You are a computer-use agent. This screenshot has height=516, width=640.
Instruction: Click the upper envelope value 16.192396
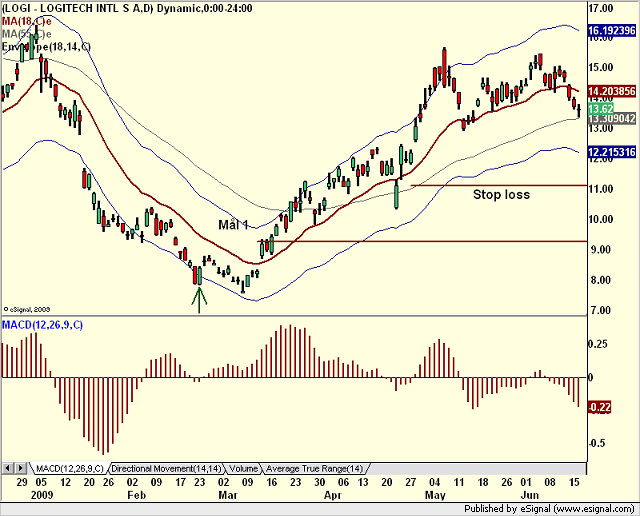(x=612, y=31)
